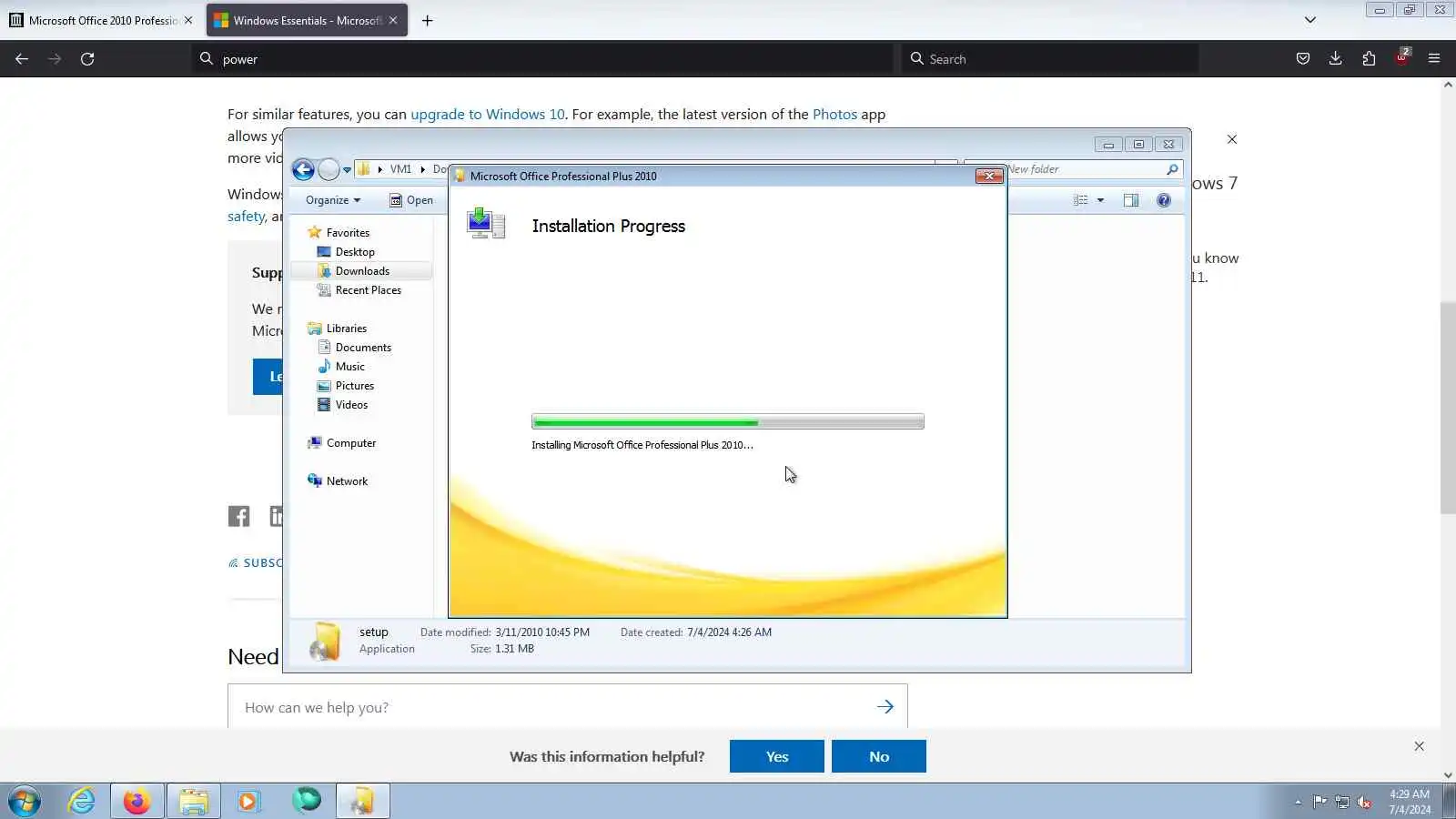Open the Documents library
The image size is (1456, 819).
click(363, 348)
